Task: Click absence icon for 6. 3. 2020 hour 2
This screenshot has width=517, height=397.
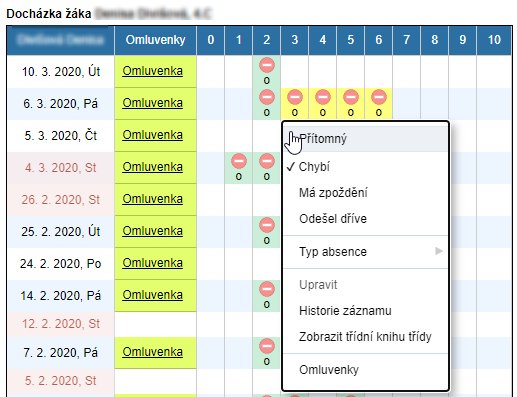Action: [267, 97]
